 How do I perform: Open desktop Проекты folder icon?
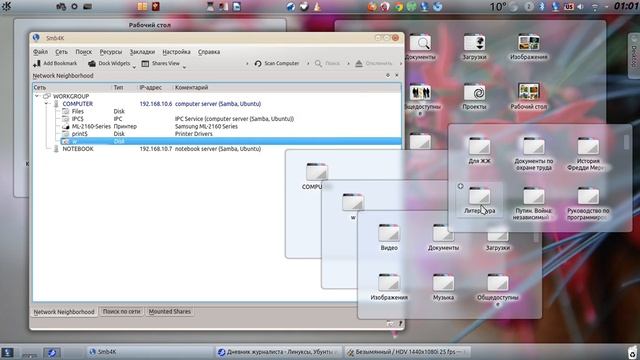pyautogui.click(x=474, y=97)
